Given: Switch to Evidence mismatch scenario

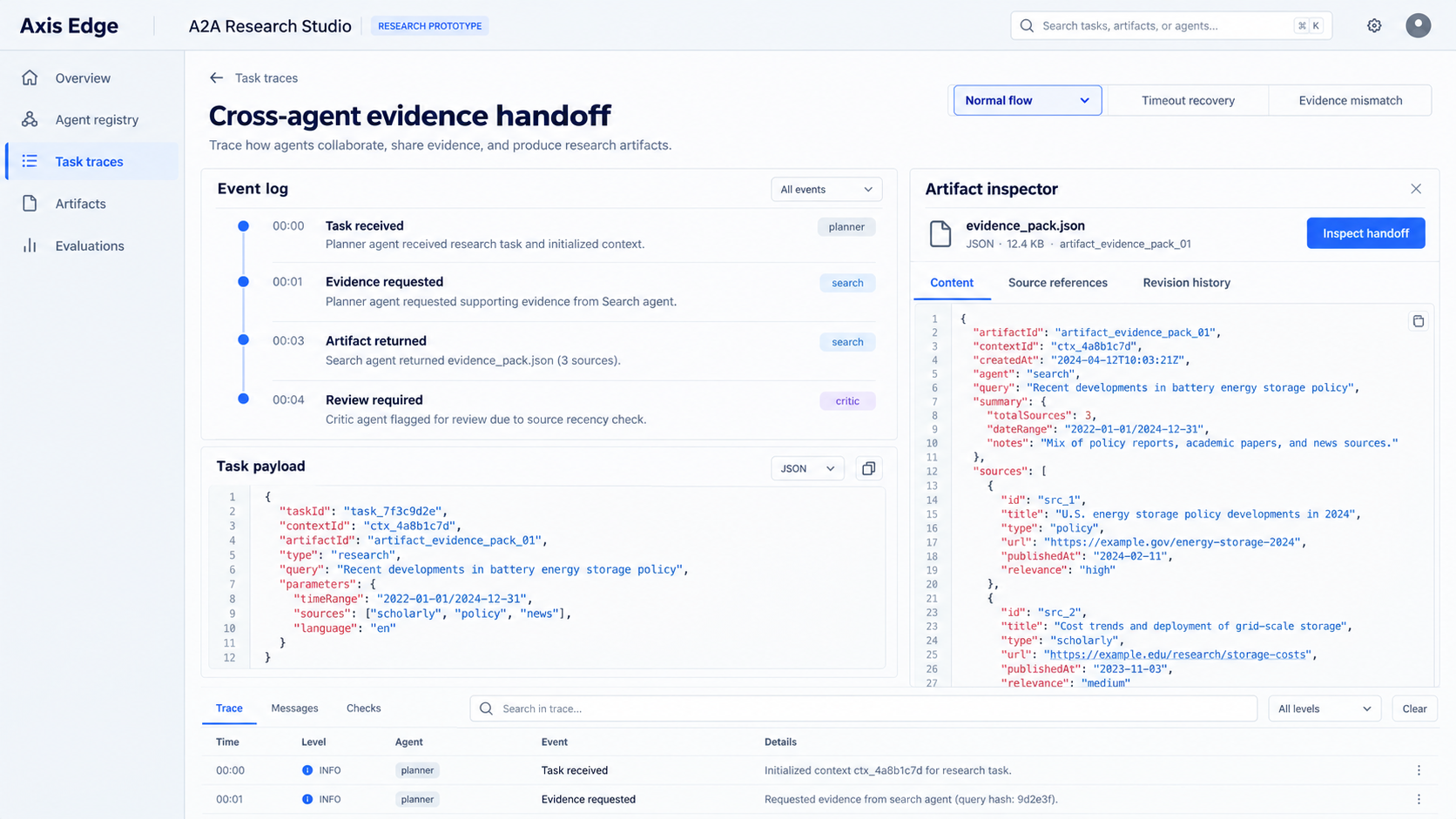Looking at the screenshot, I should click(x=1350, y=100).
